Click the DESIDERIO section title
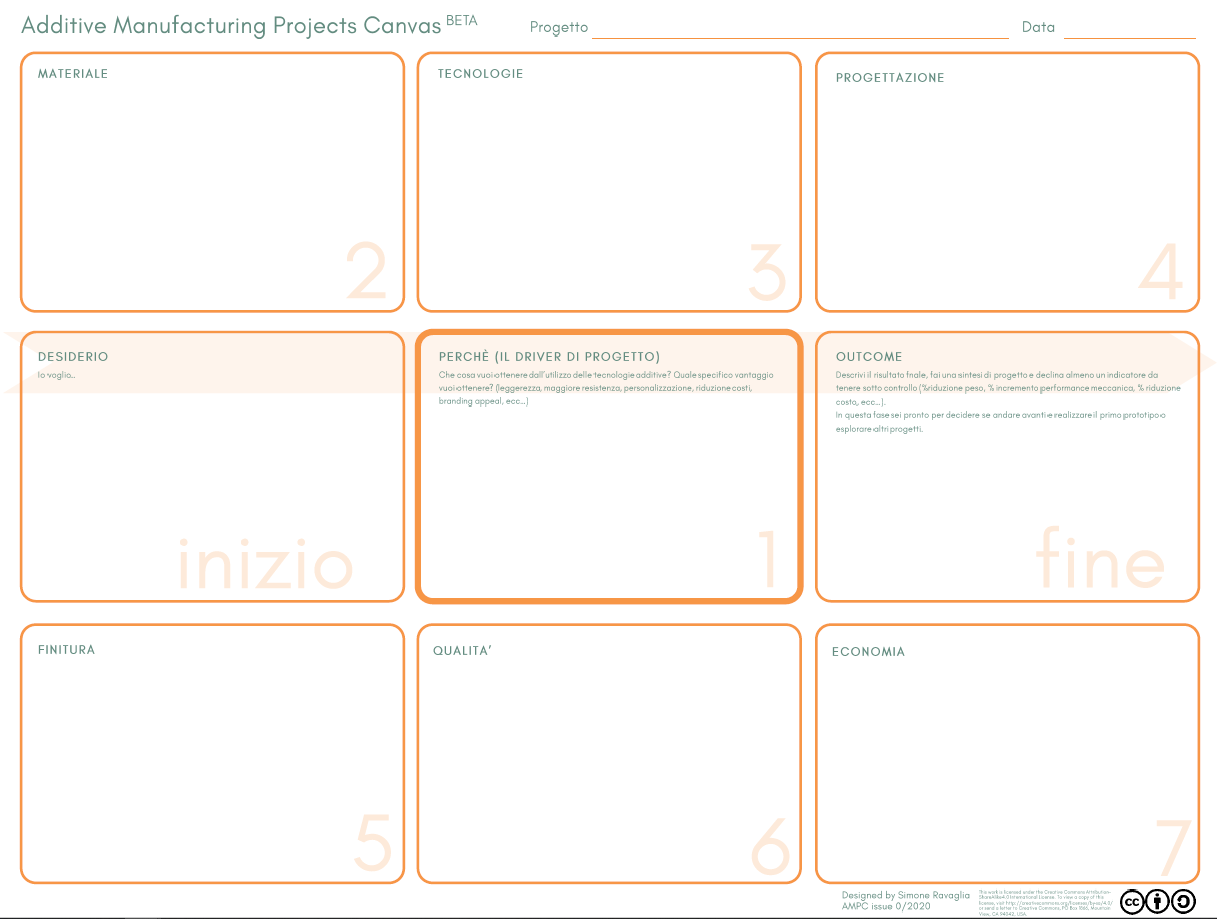Image resolution: width=1217 pixels, height=919 pixels. click(x=73, y=357)
